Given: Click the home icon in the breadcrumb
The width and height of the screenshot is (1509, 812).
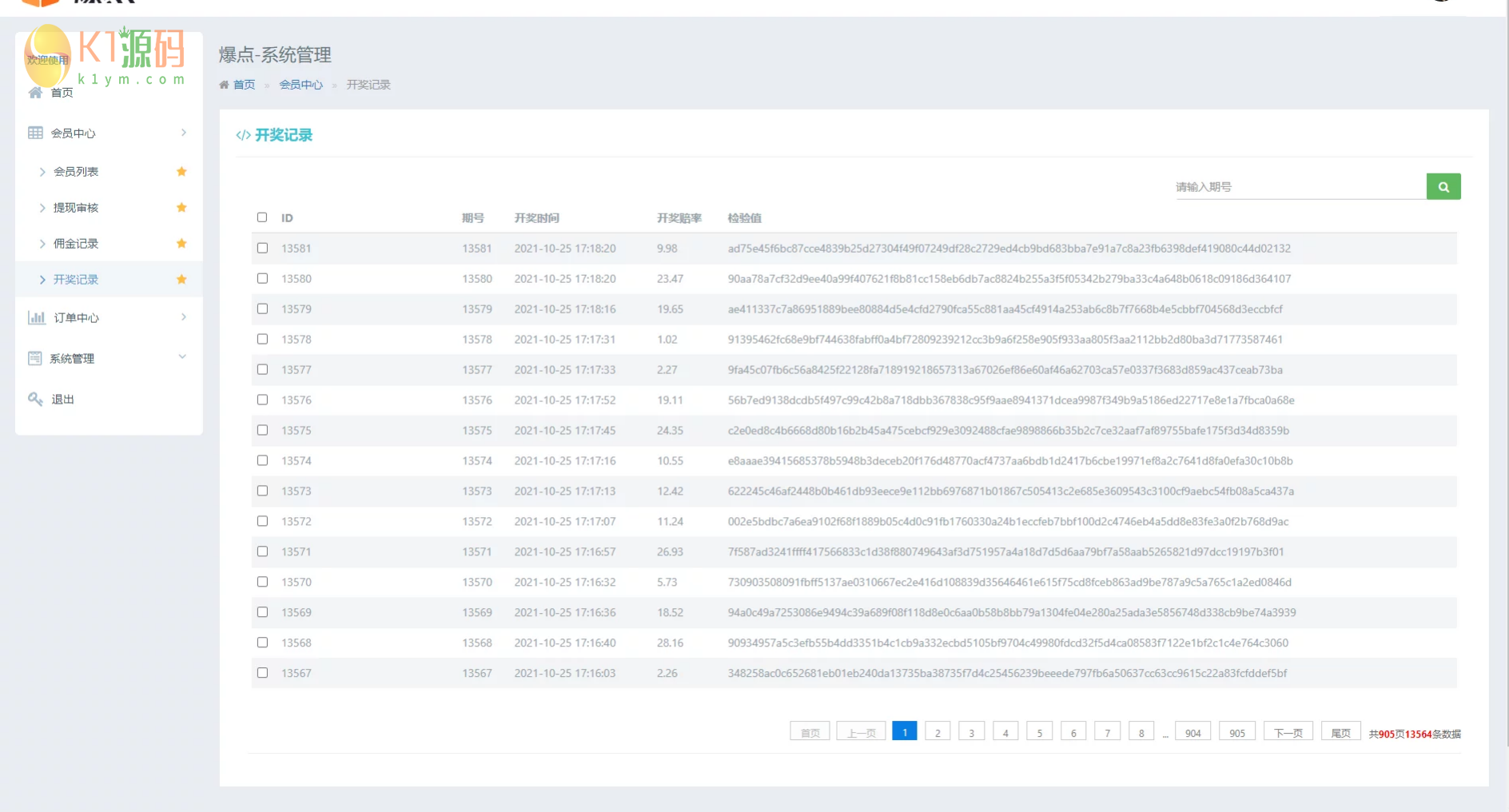Looking at the screenshot, I should click(224, 85).
